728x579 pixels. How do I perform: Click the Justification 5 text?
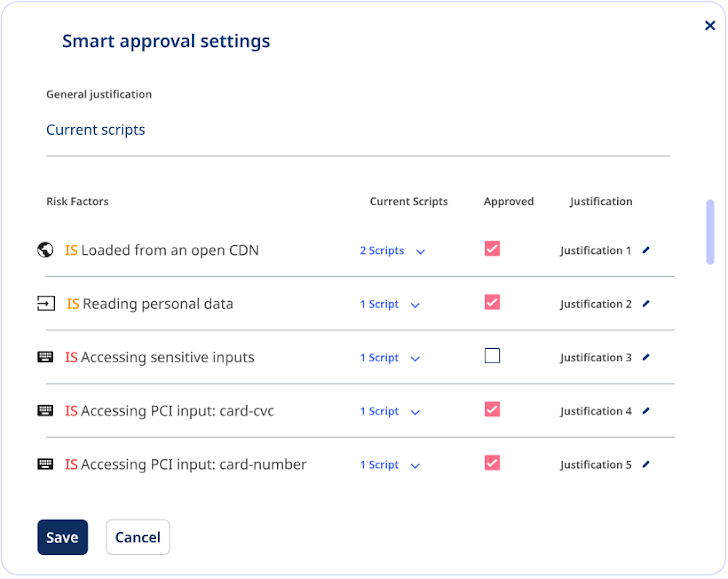596,465
